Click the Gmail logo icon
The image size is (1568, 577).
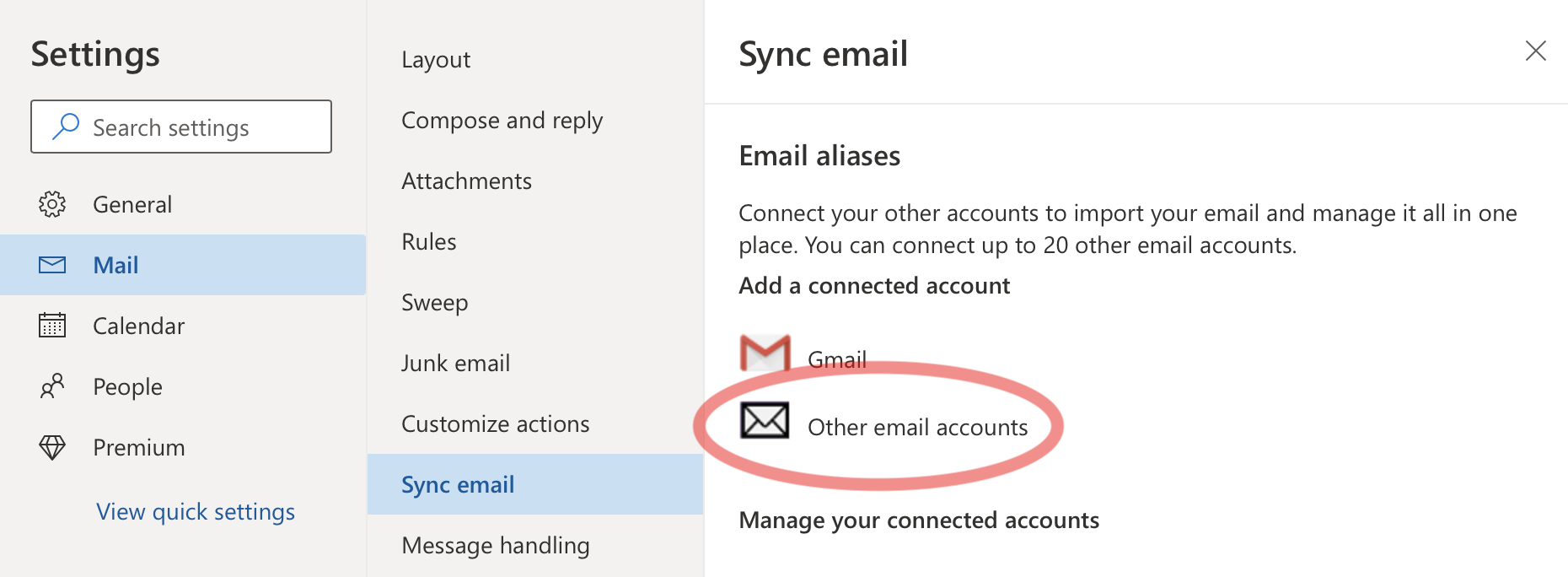pos(765,353)
